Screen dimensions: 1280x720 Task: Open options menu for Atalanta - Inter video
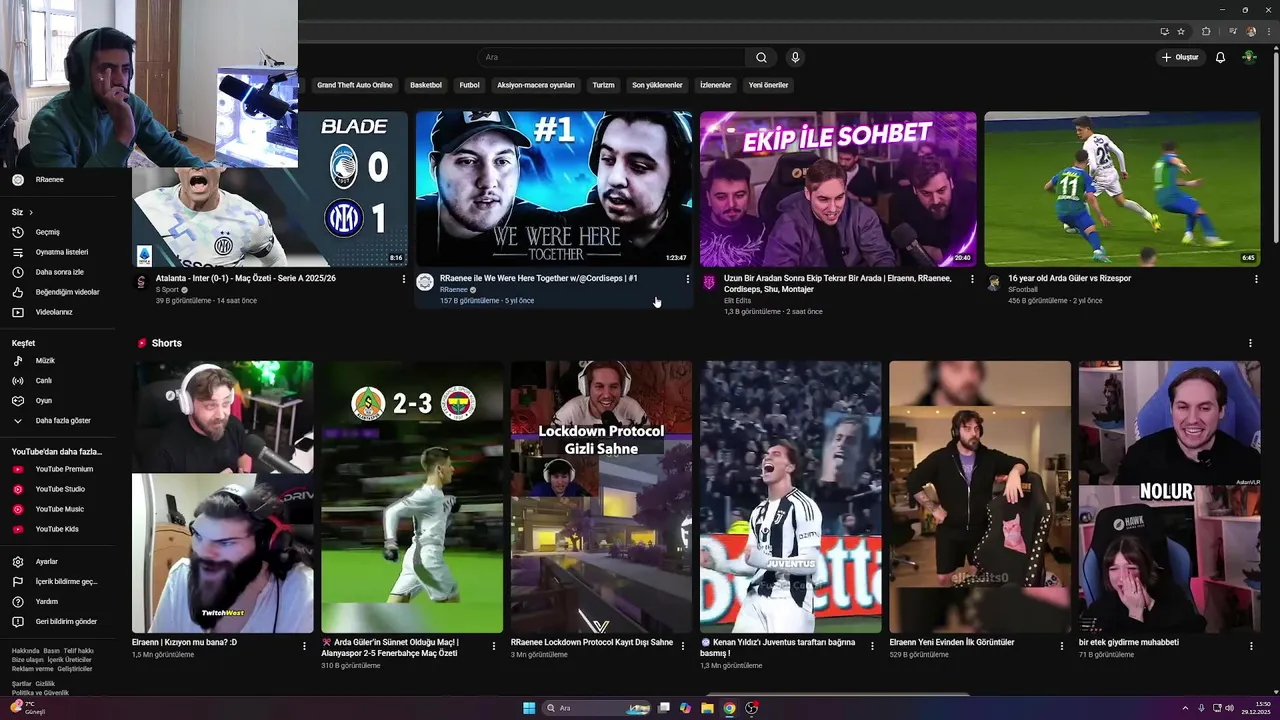(x=404, y=279)
